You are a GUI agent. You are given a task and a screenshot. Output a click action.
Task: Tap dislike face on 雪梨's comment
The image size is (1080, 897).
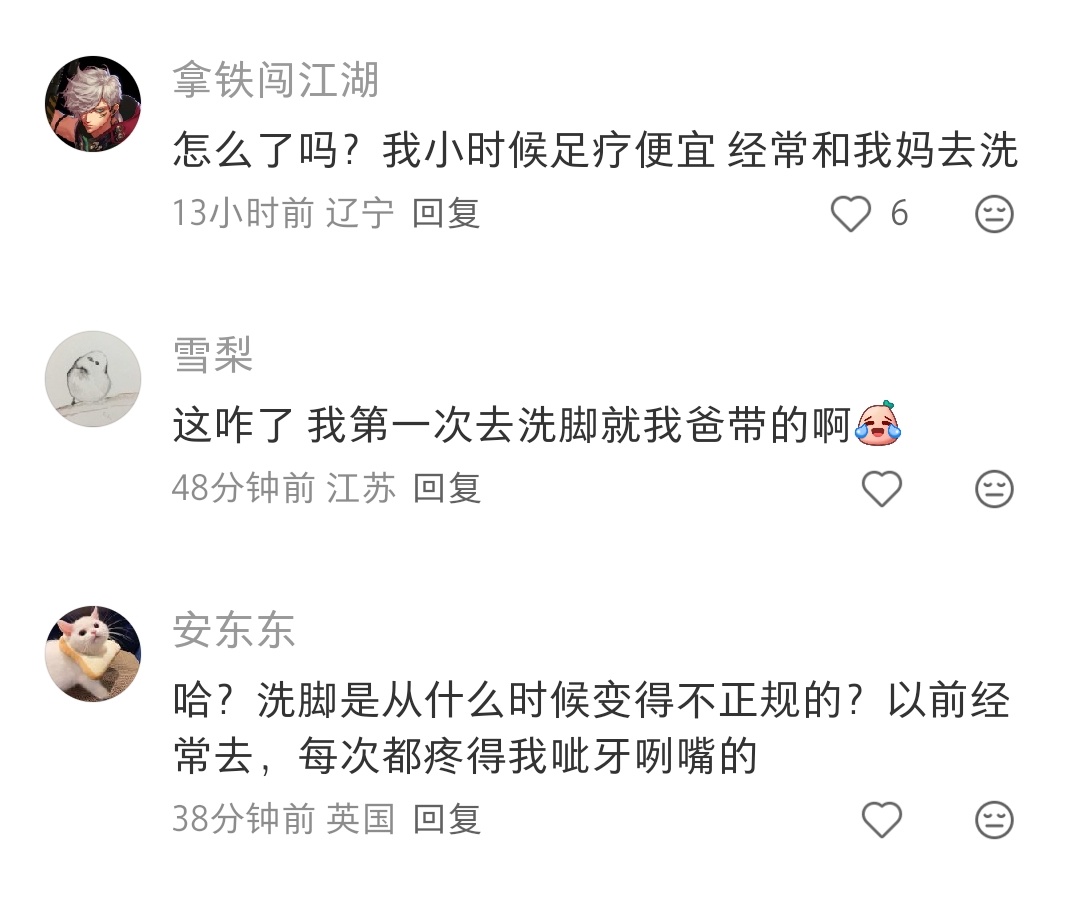pyautogui.click(x=994, y=489)
